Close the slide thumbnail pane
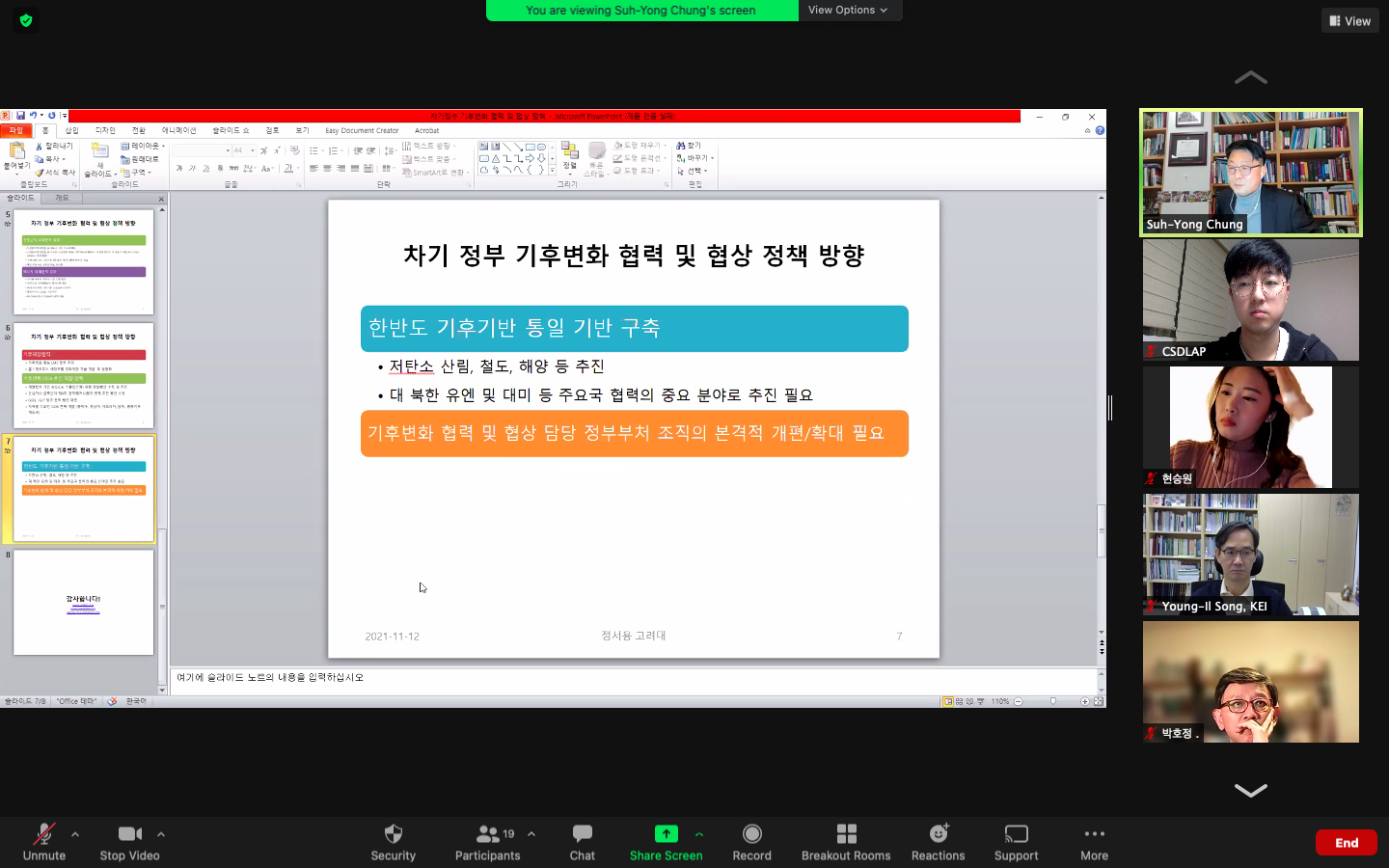Screen dimensions: 1389x868 point(161,199)
